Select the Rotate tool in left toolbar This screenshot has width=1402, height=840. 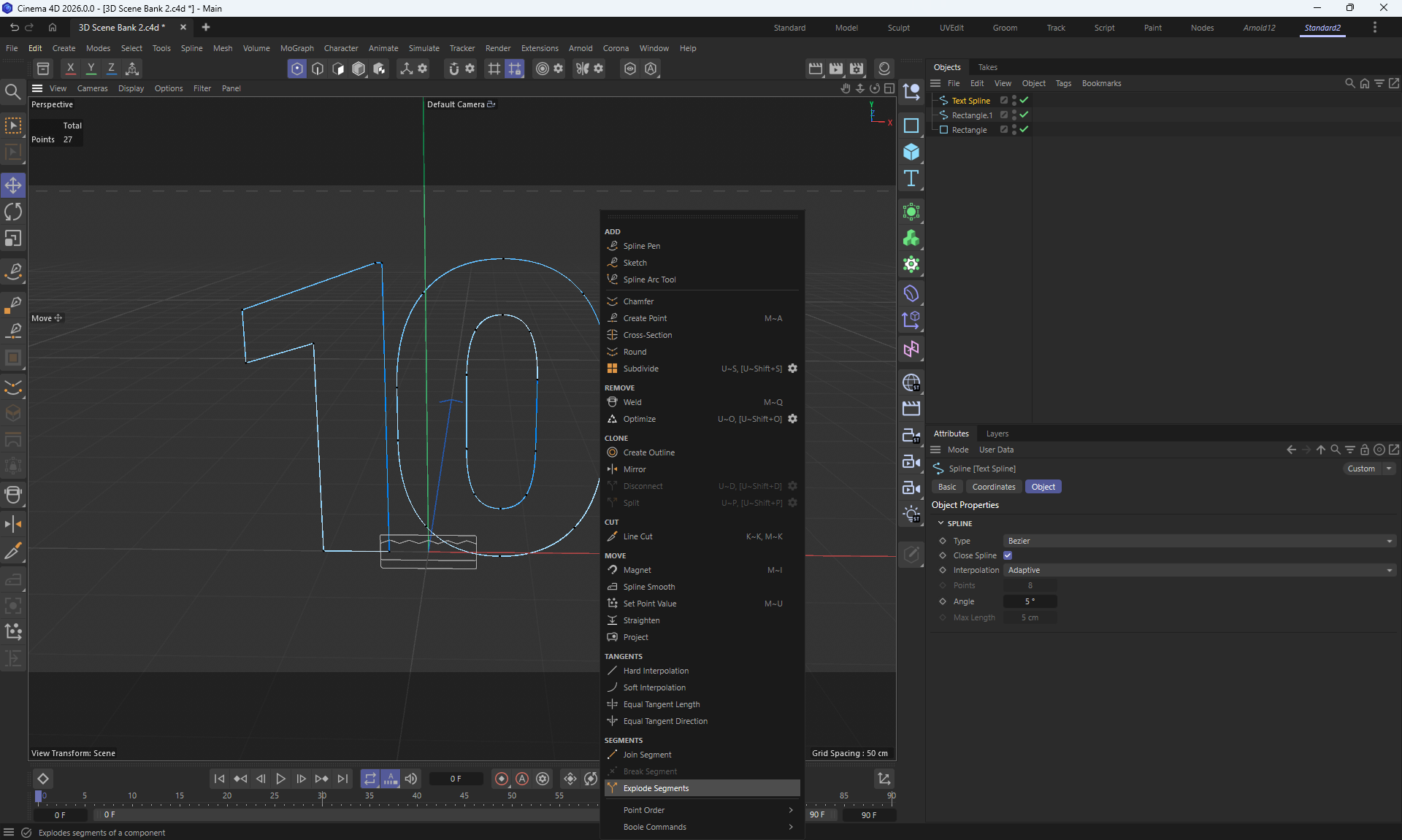13,212
